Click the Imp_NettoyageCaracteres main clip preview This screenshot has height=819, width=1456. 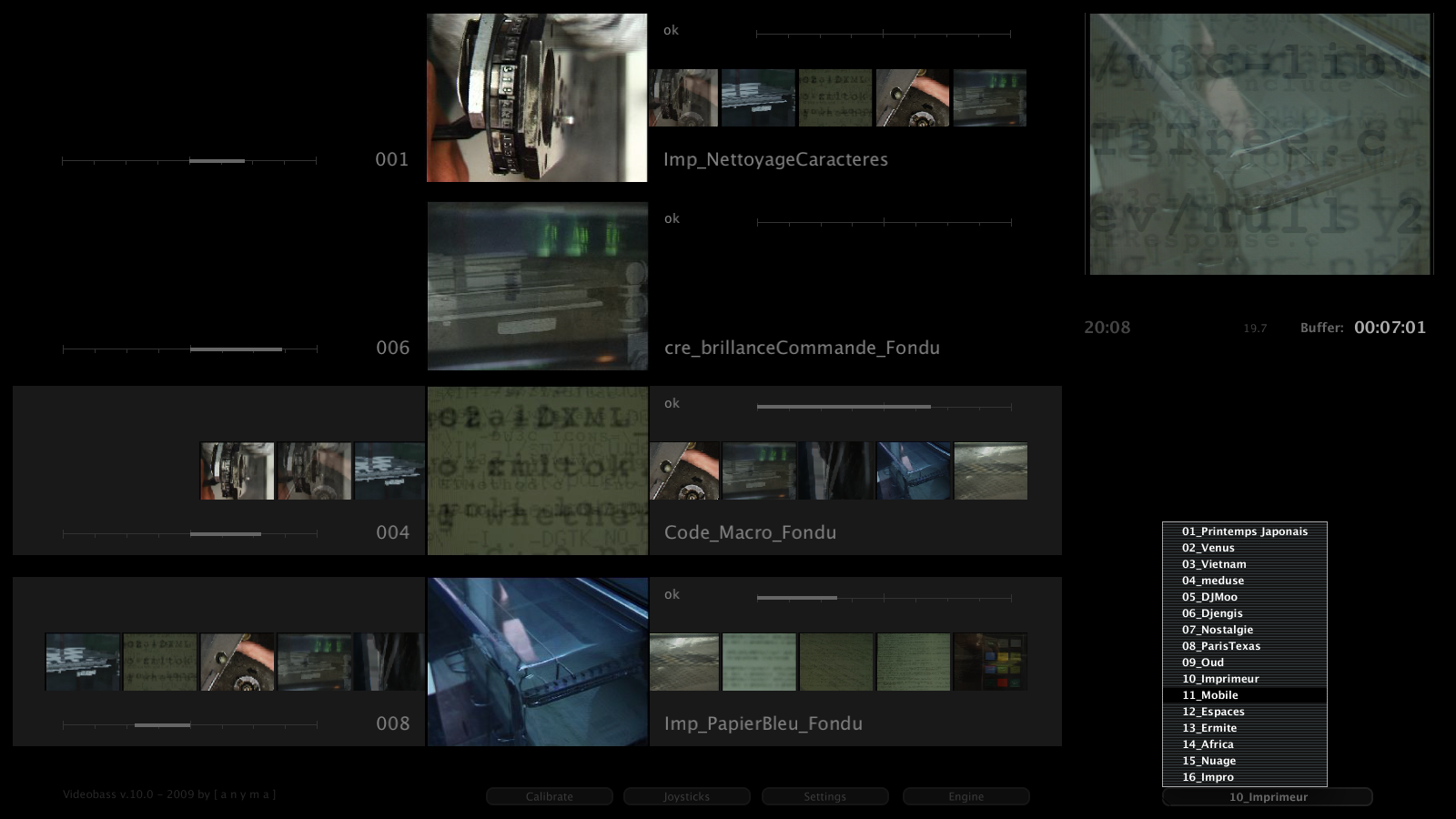click(x=537, y=97)
